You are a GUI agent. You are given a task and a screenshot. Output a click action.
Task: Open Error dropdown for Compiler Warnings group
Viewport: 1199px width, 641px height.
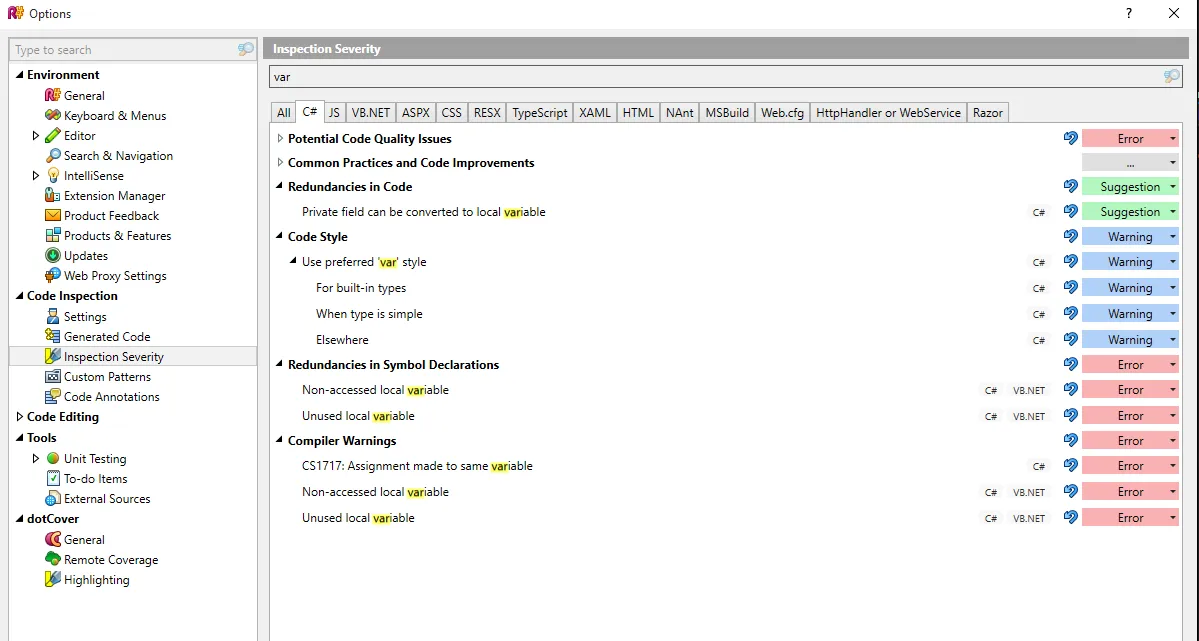1130,441
